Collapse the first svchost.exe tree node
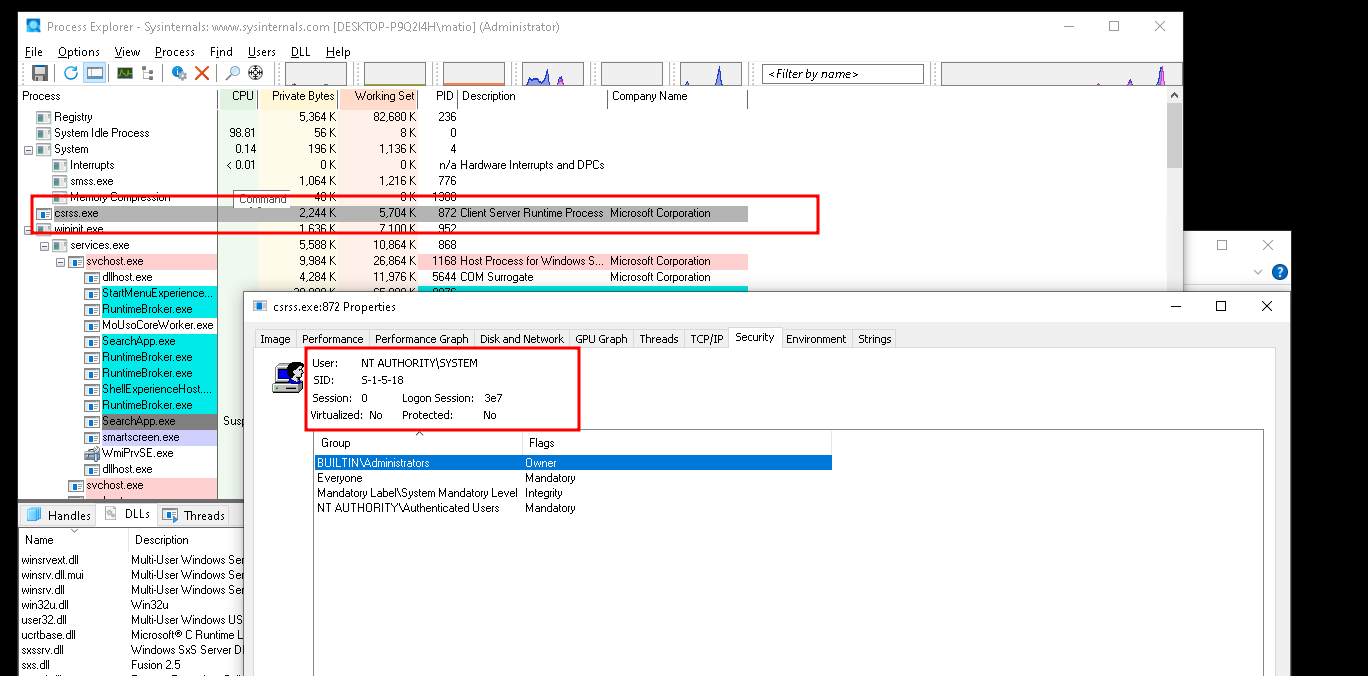 (x=61, y=261)
